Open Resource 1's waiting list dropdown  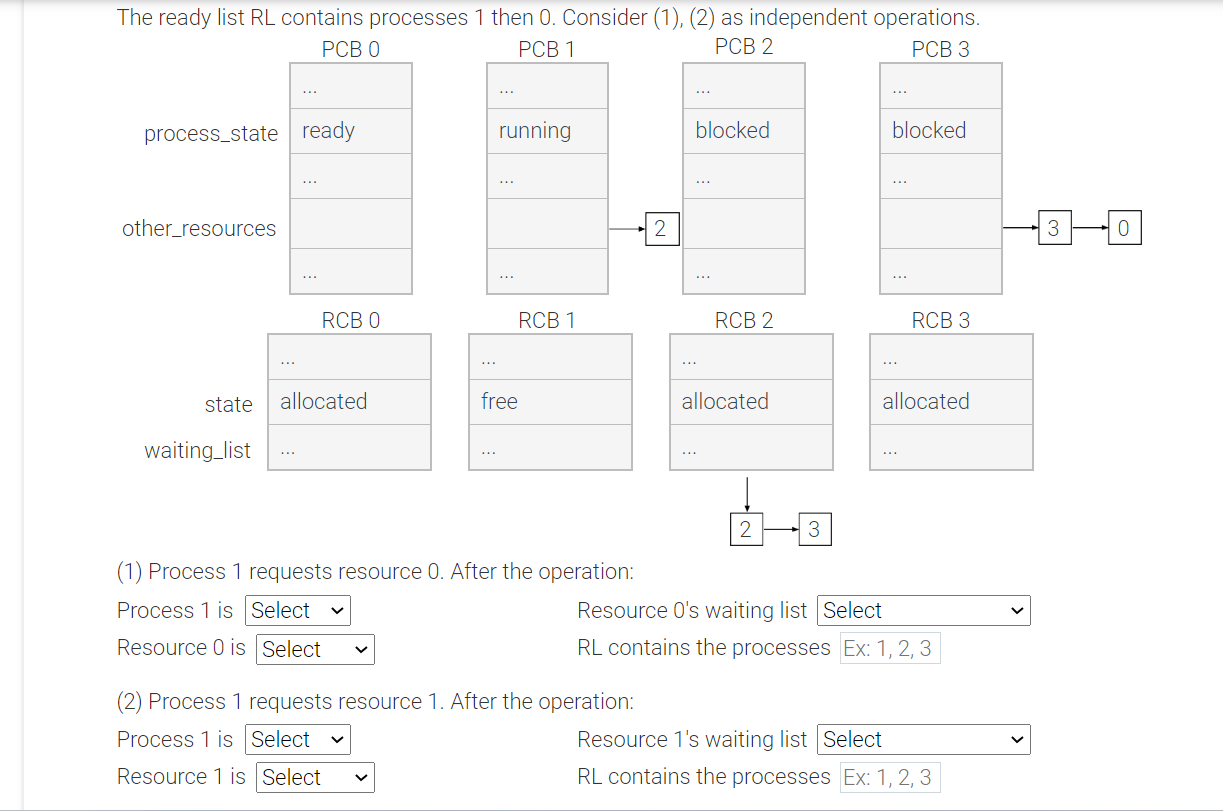pyautogui.click(x=922, y=739)
